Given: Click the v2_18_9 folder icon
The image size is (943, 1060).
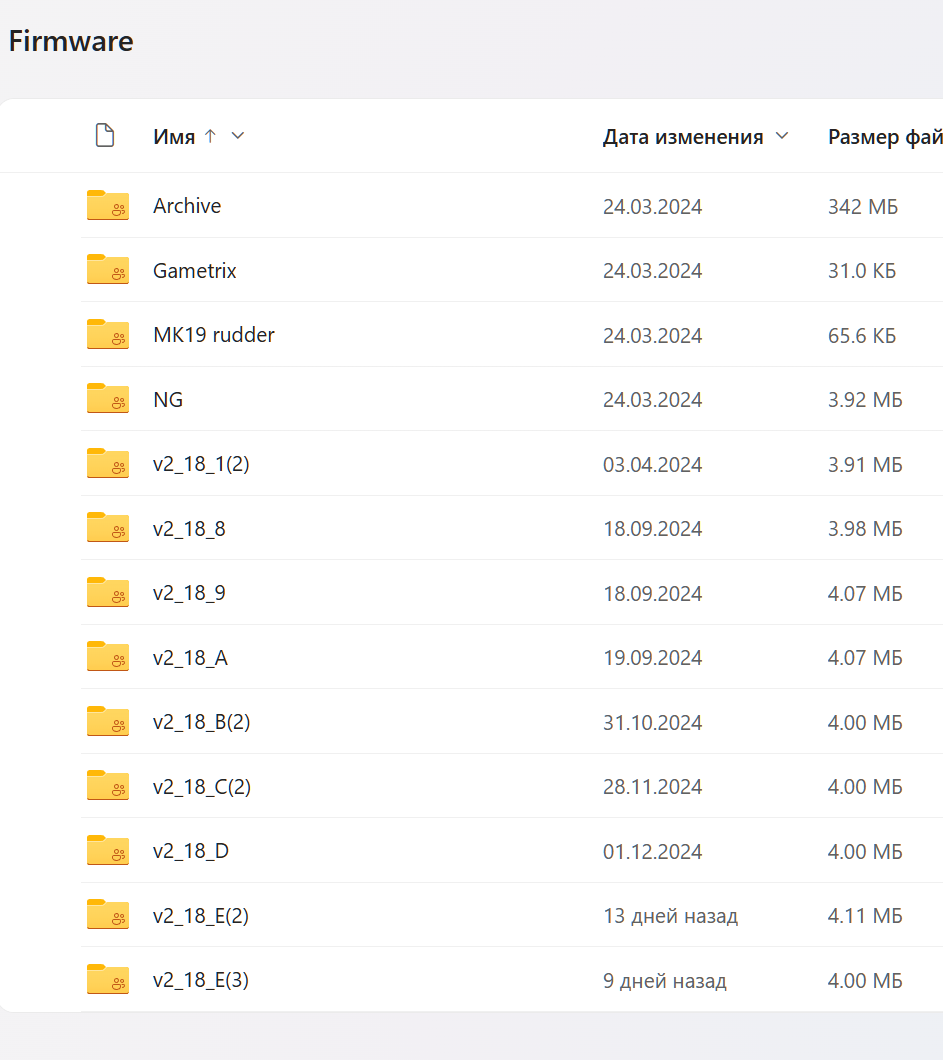Looking at the screenshot, I should tap(107, 592).
